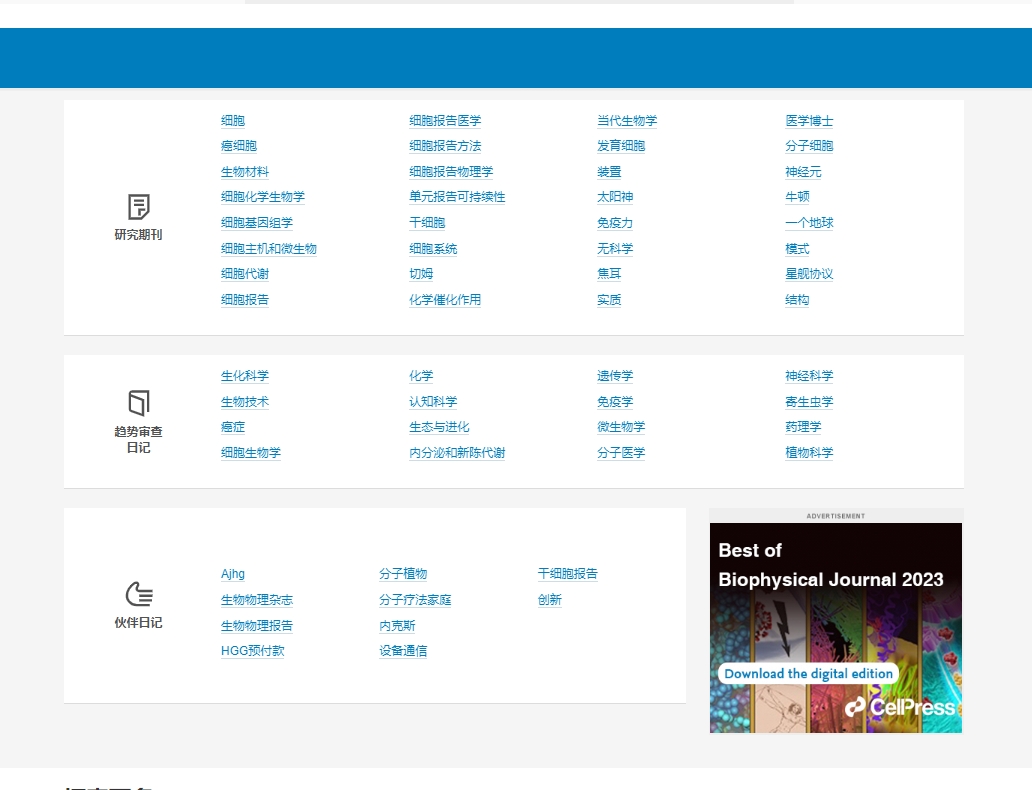Open the 神经元 link

coord(803,172)
